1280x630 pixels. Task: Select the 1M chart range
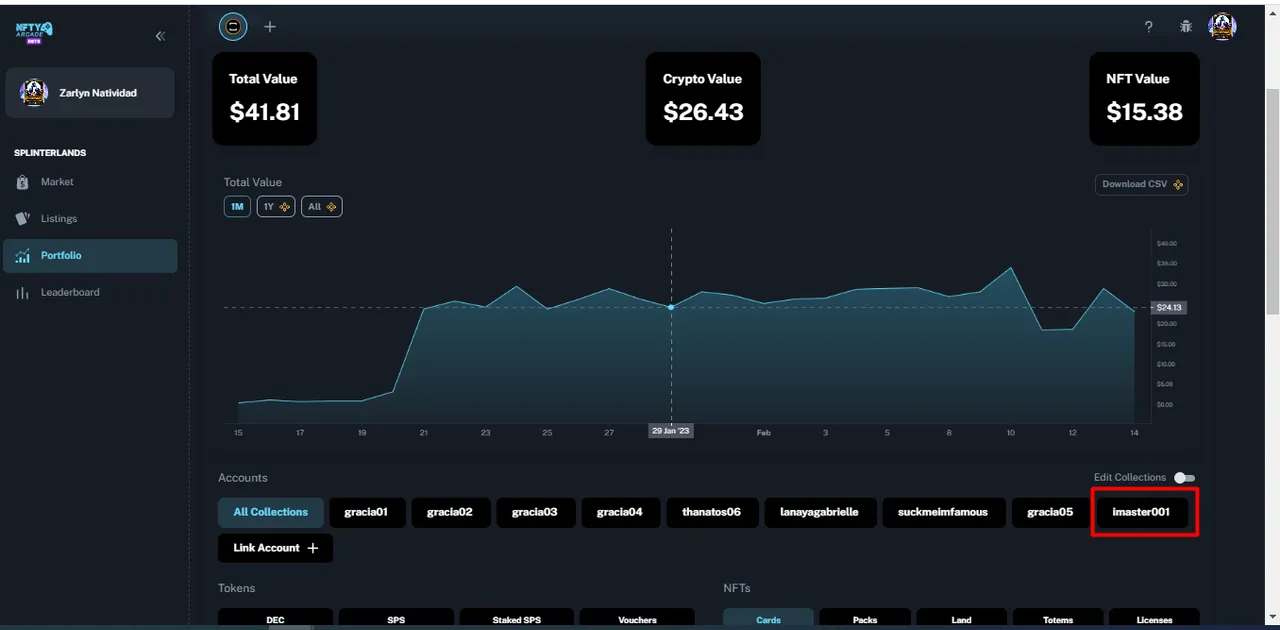(237, 207)
